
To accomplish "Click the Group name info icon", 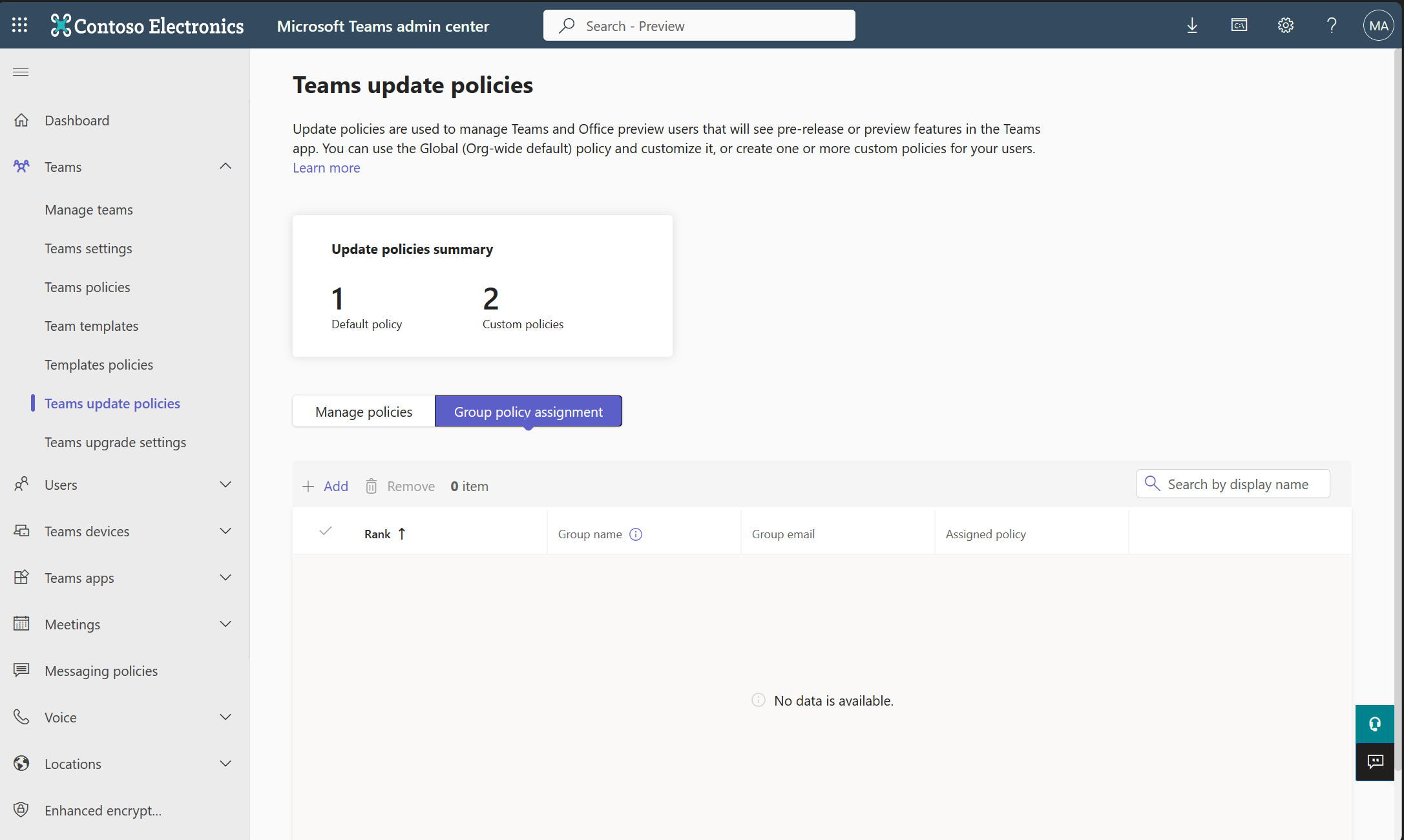I will [636, 534].
